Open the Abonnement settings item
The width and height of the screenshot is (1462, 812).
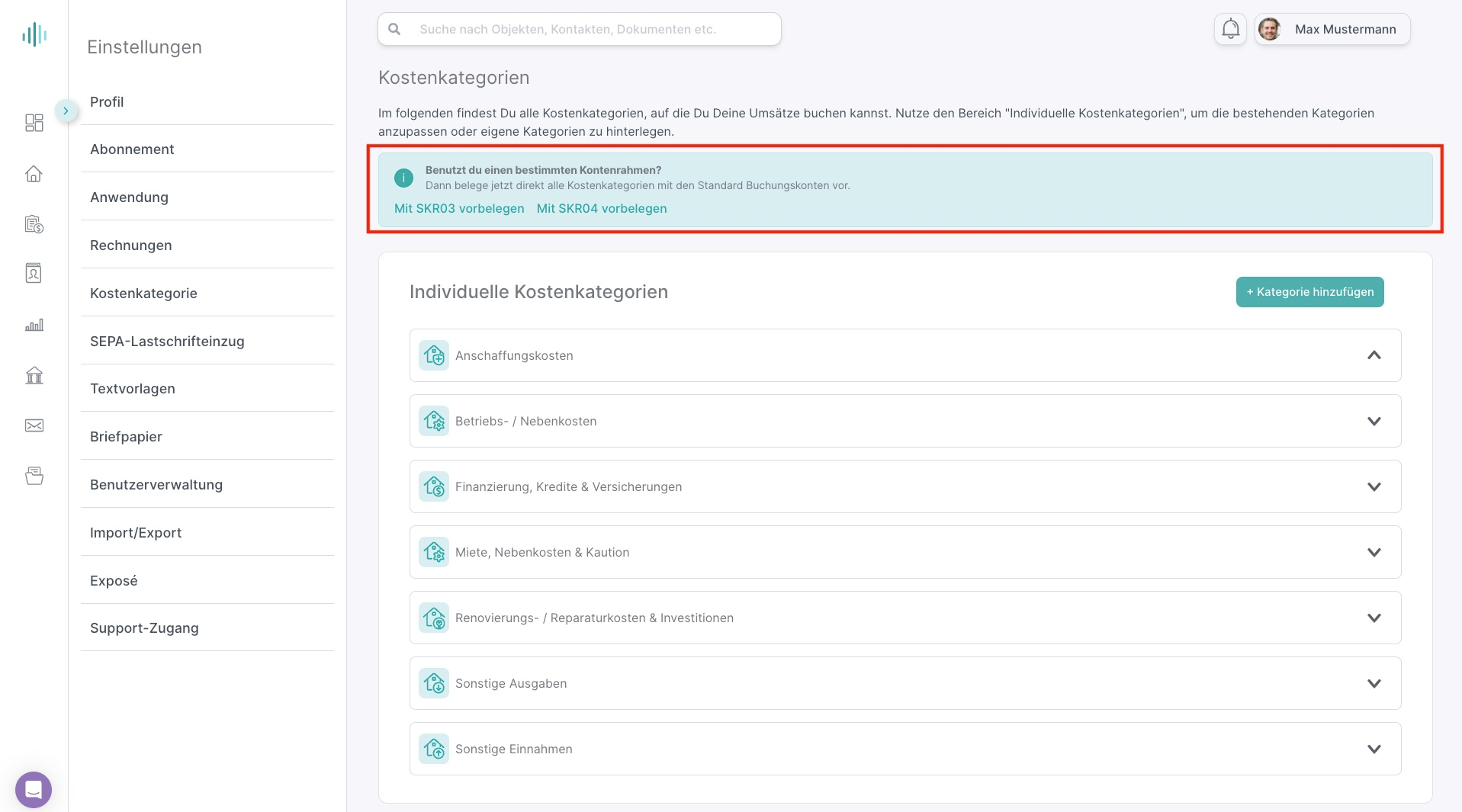tap(207, 149)
